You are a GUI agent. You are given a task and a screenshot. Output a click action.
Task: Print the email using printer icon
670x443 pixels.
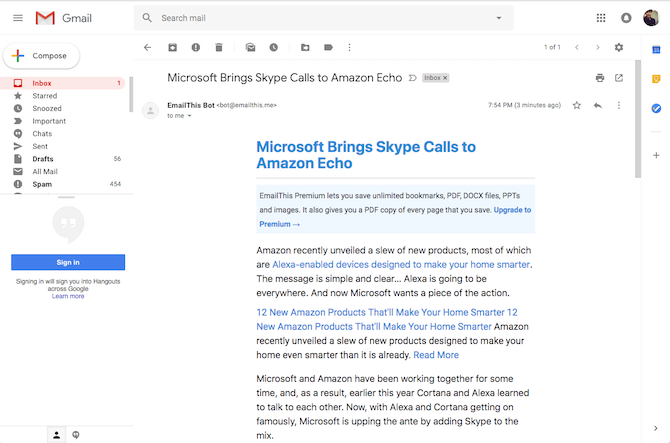[x=599, y=78]
